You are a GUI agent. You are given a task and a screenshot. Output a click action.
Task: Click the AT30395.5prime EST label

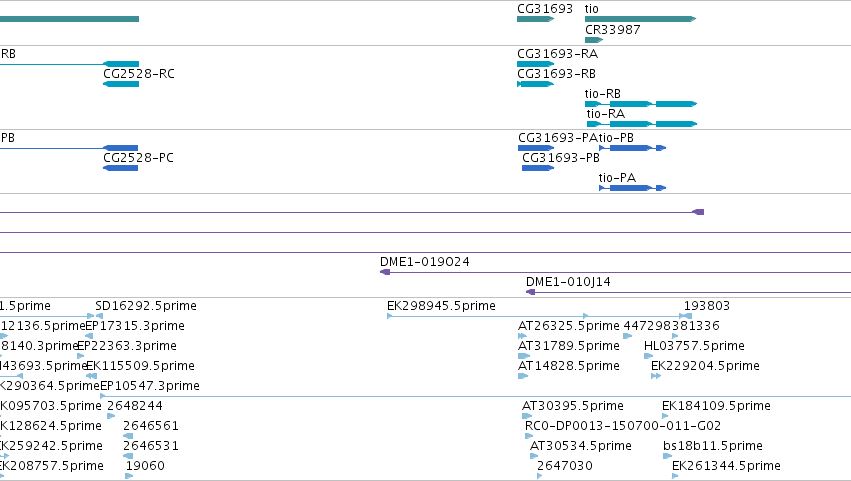pos(573,406)
